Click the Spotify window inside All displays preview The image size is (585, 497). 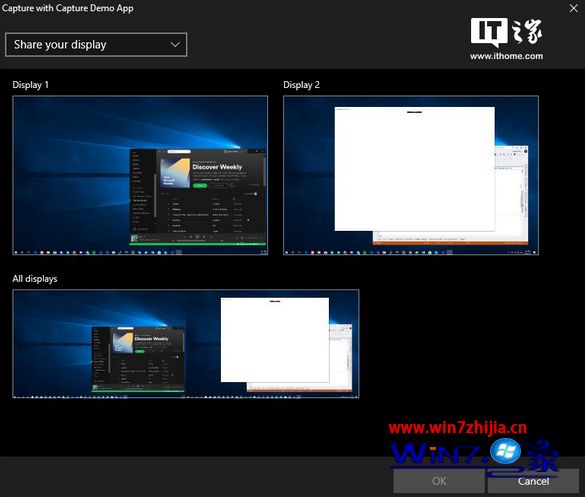click(x=138, y=359)
